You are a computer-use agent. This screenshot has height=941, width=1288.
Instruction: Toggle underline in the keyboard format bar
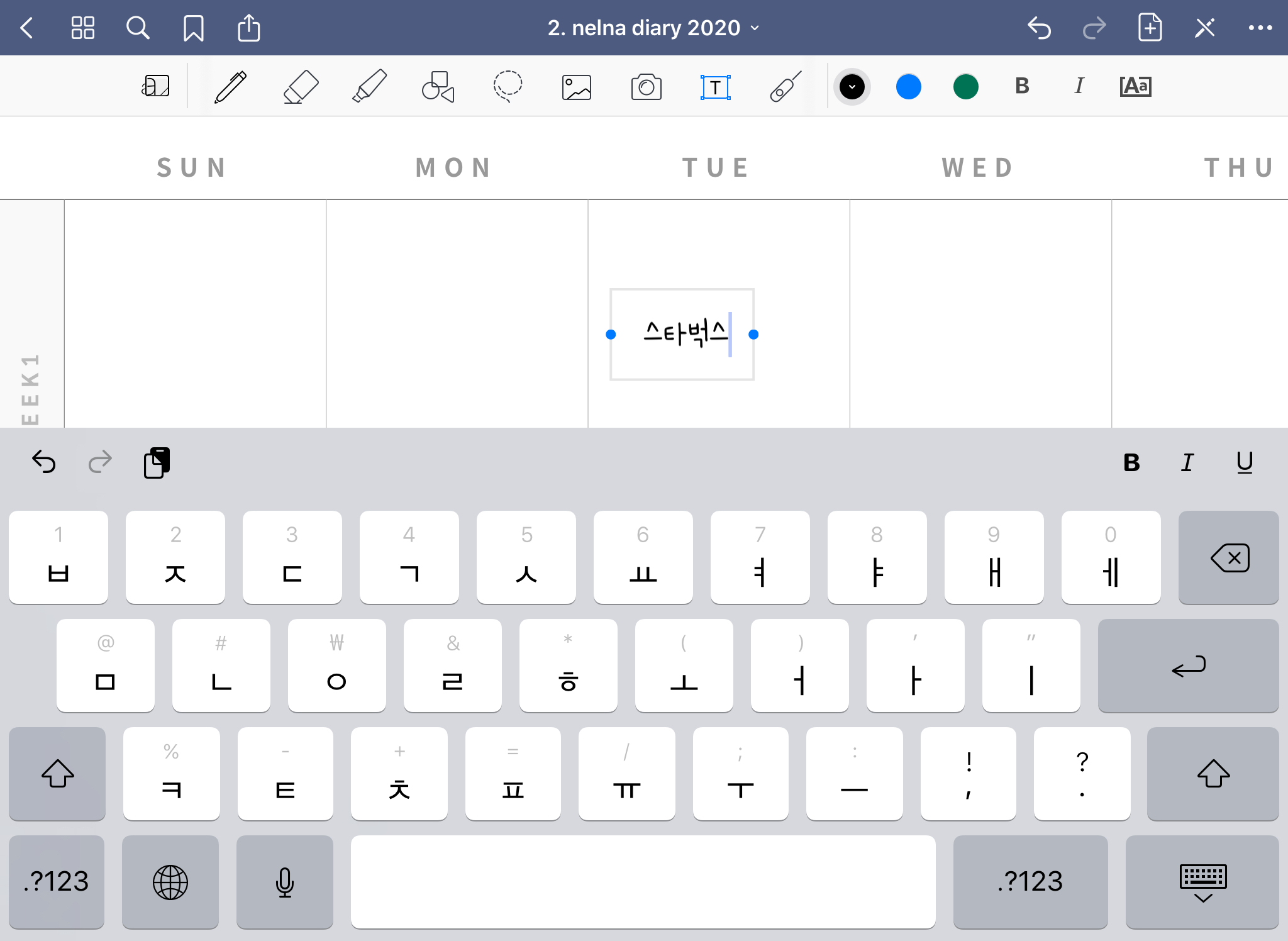tap(1245, 463)
